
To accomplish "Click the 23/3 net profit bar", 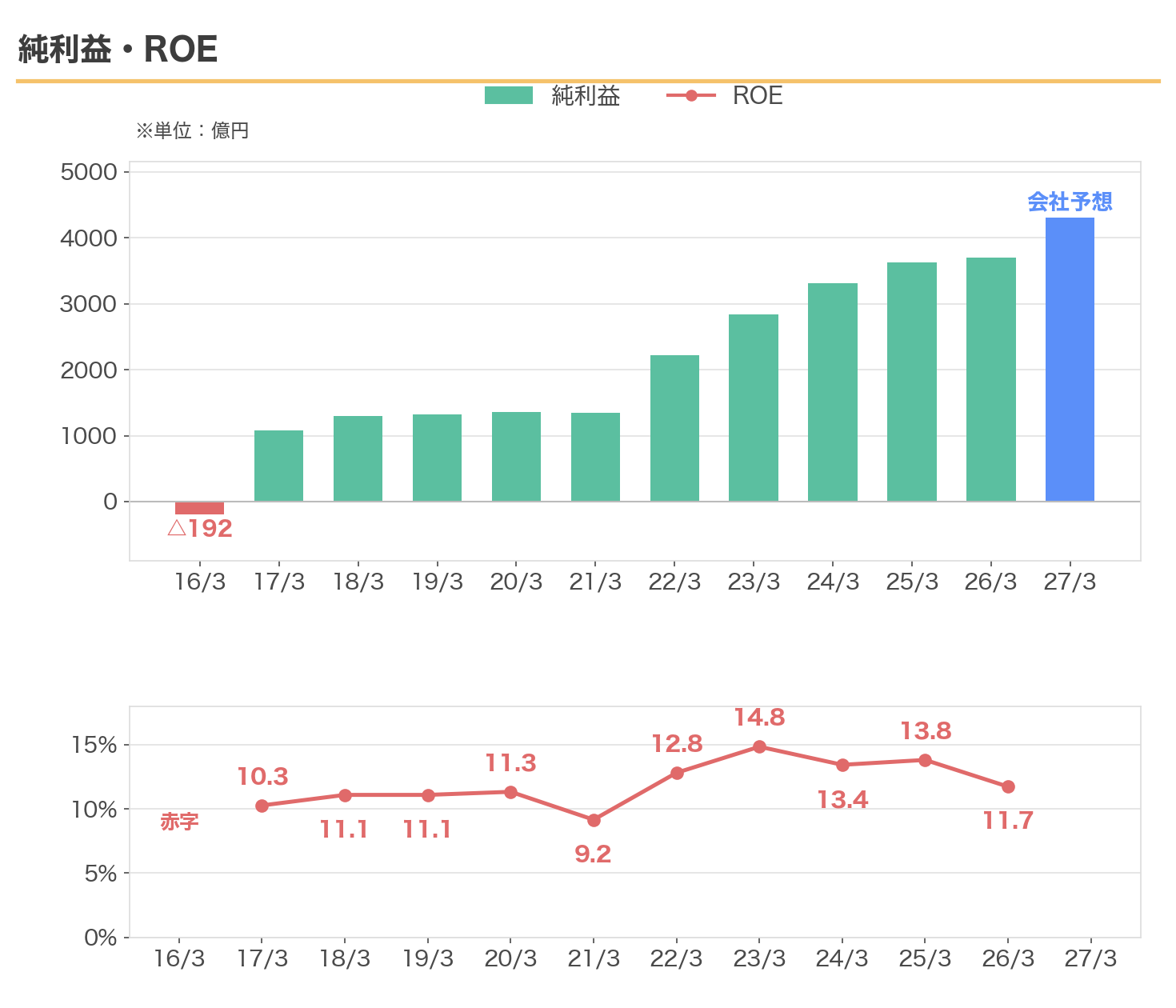I will 754,408.
